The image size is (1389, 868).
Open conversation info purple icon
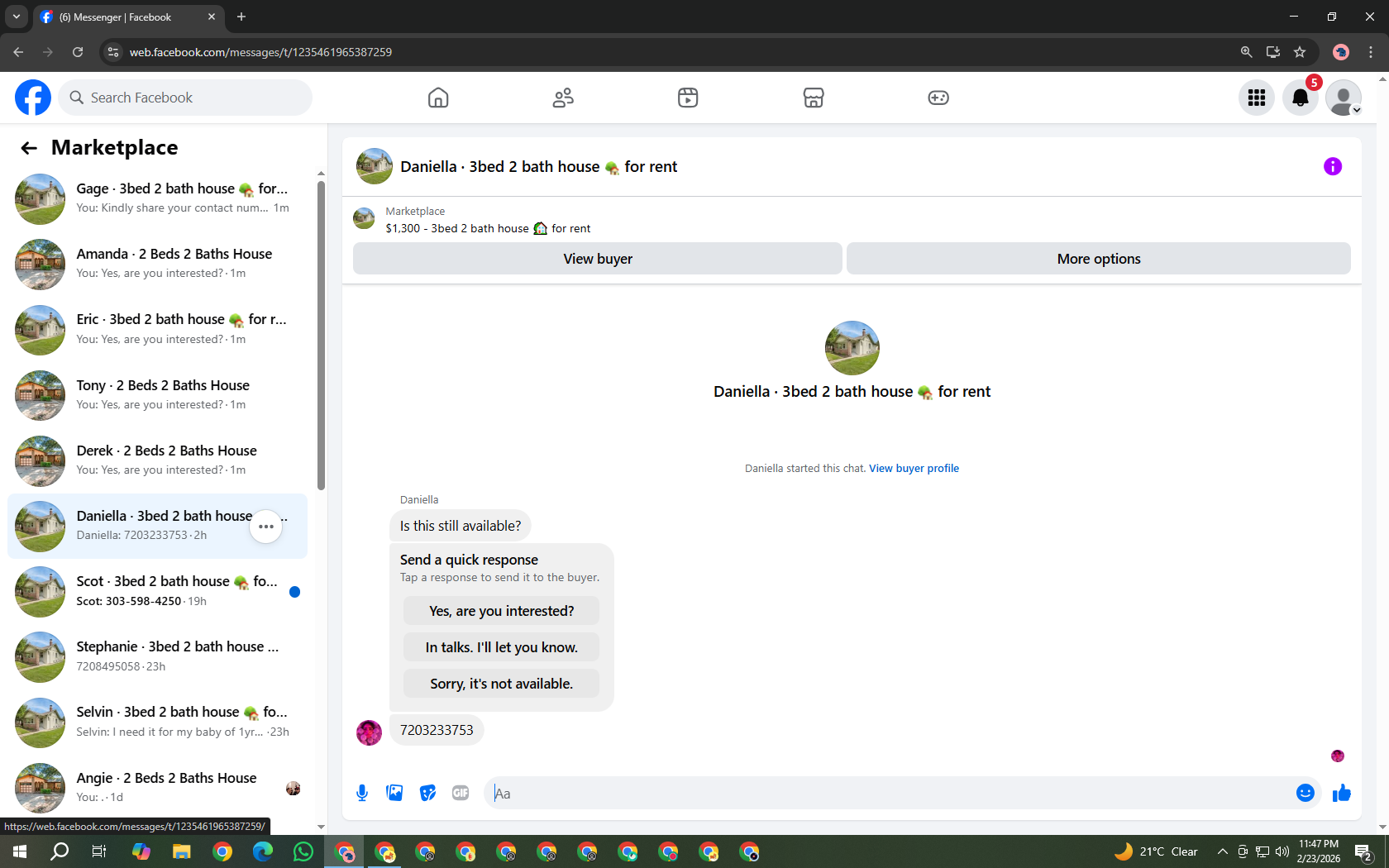click(x=1333, y=166)
